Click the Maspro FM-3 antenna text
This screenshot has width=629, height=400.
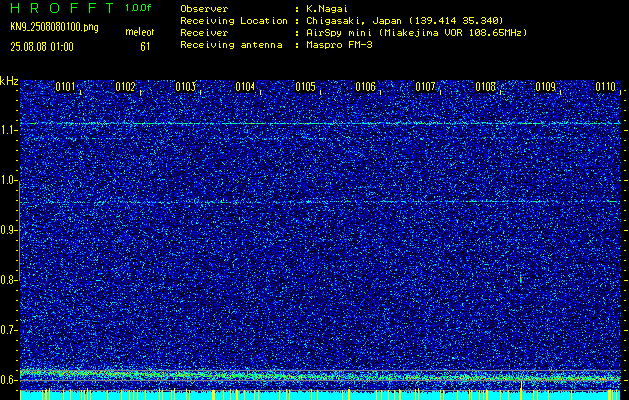click(x=339, y=45)
